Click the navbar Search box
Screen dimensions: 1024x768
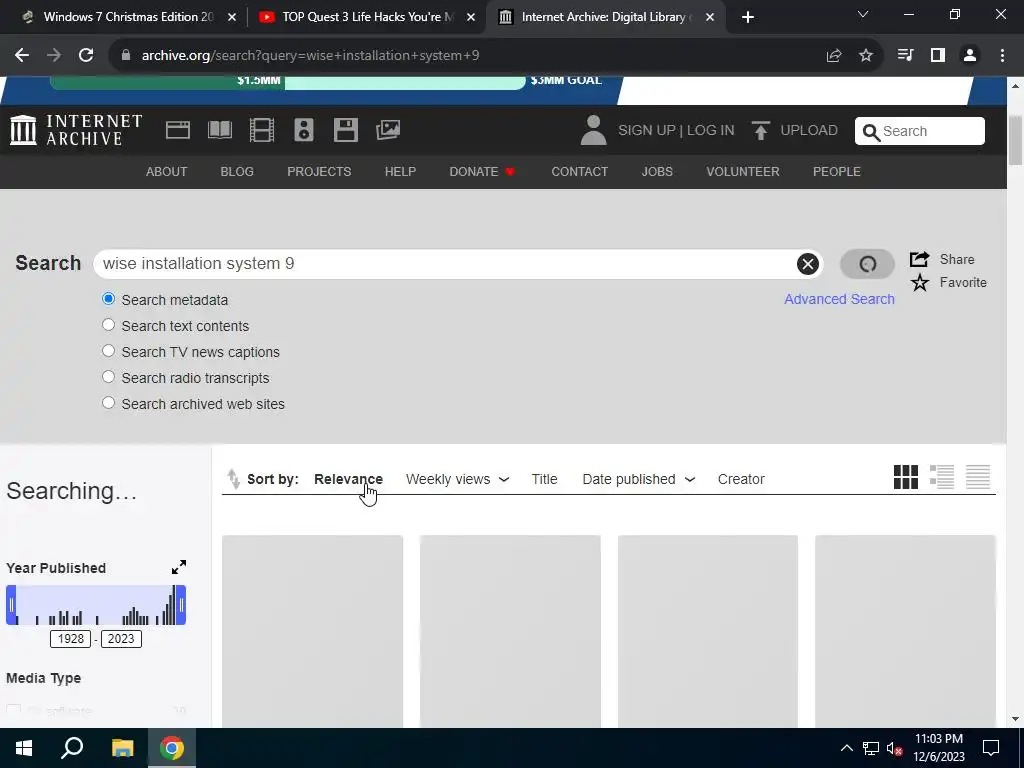(x=920, y=131)
